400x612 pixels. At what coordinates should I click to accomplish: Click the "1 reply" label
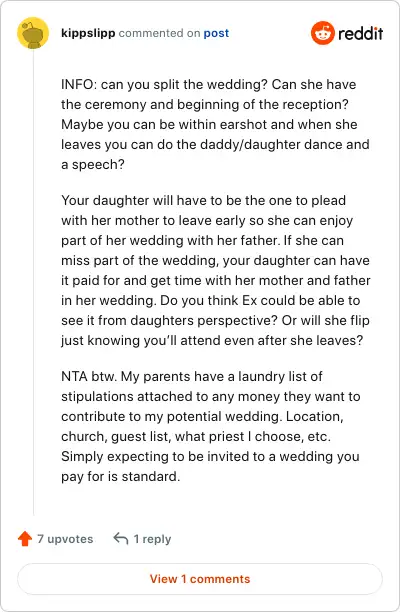coord(153,539)
